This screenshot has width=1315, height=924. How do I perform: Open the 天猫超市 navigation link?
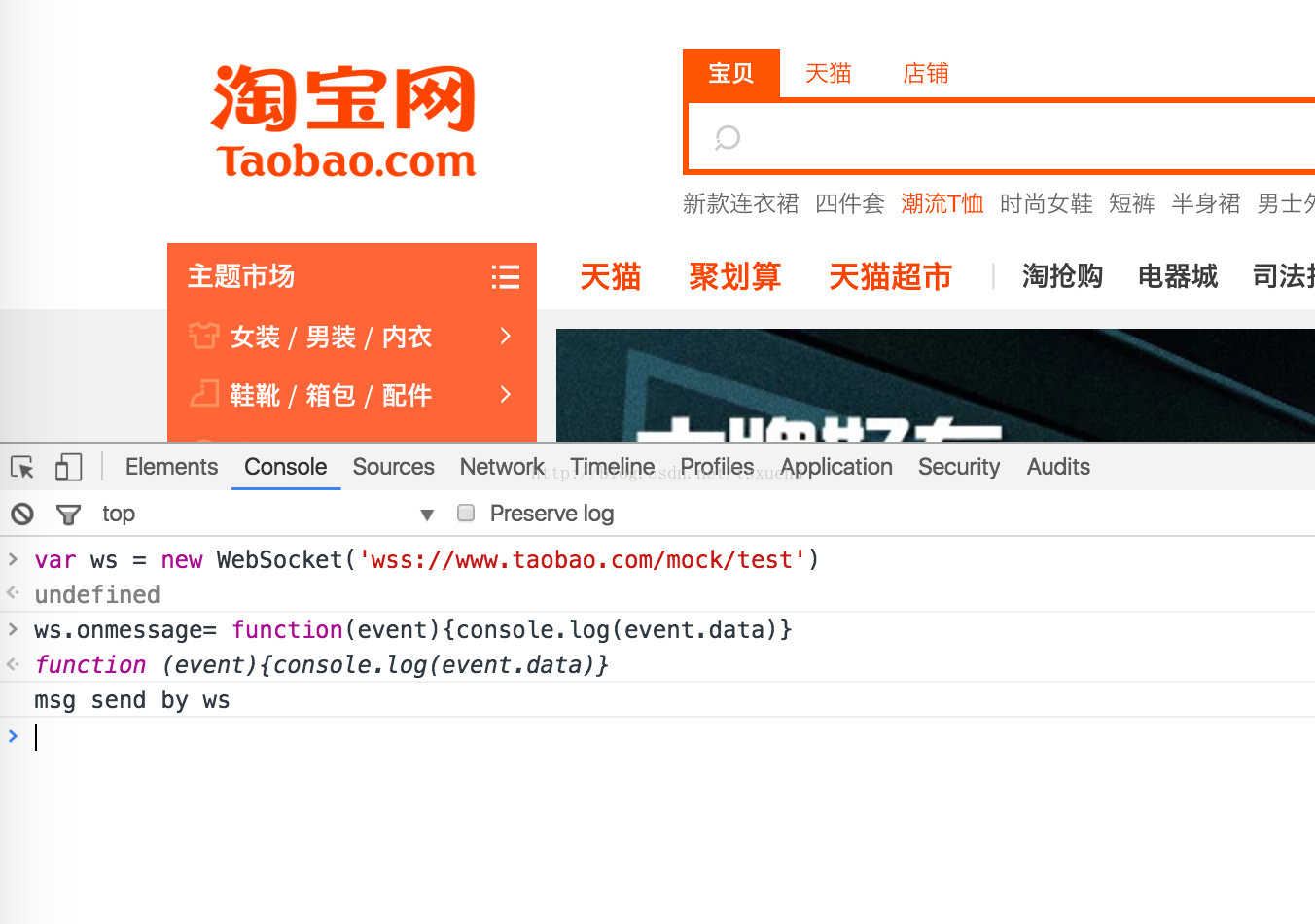point(890,277)
